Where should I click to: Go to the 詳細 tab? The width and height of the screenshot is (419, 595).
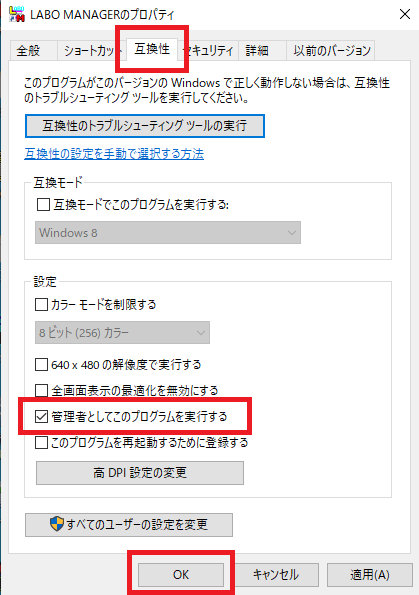coord(257,50)
